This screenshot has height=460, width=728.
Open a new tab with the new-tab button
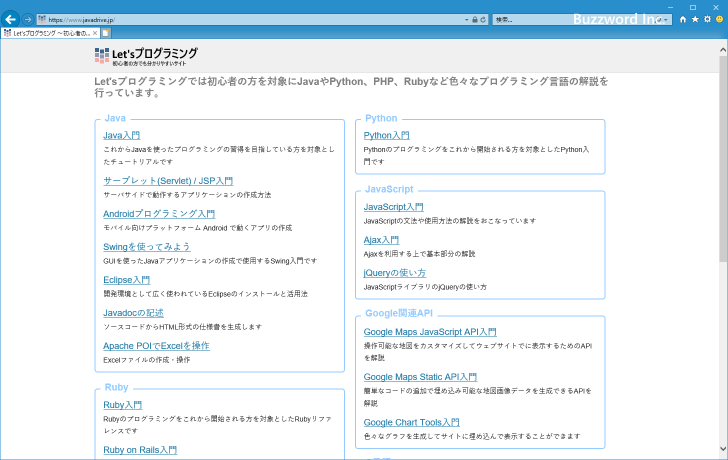(x=106, y=33)
